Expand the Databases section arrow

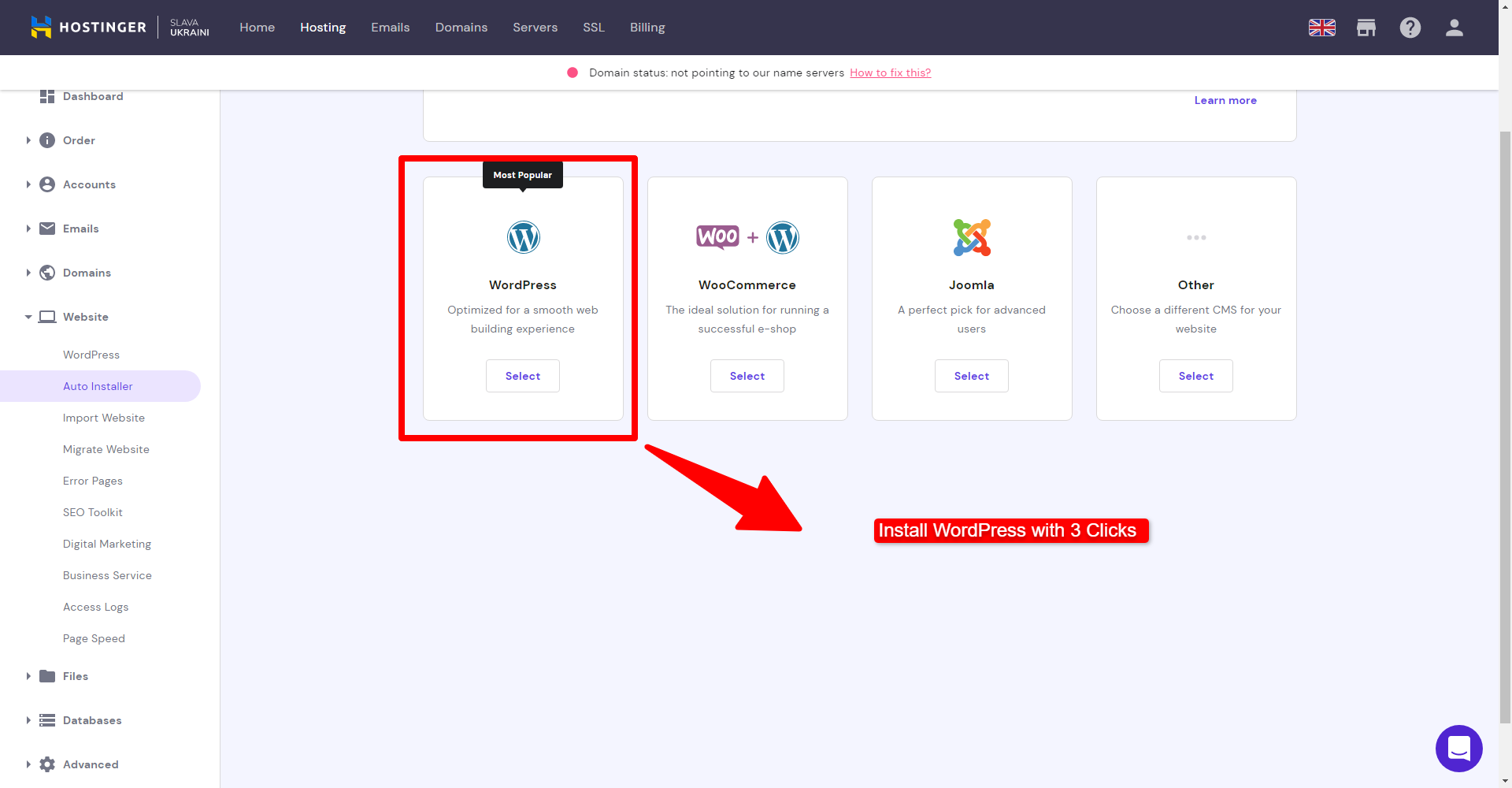(x=28, y=720)
